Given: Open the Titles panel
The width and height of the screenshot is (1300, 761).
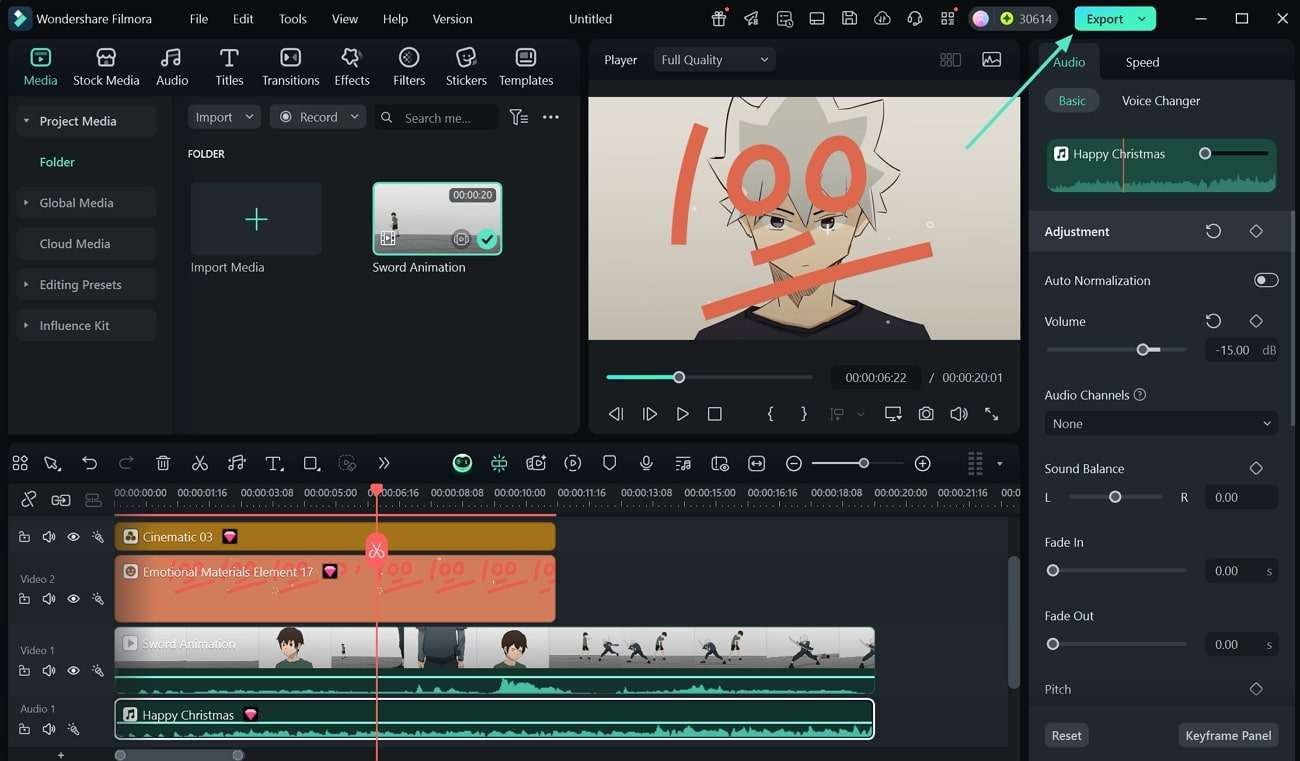Looking at the screenshot, I should click(x=229, y=67).
